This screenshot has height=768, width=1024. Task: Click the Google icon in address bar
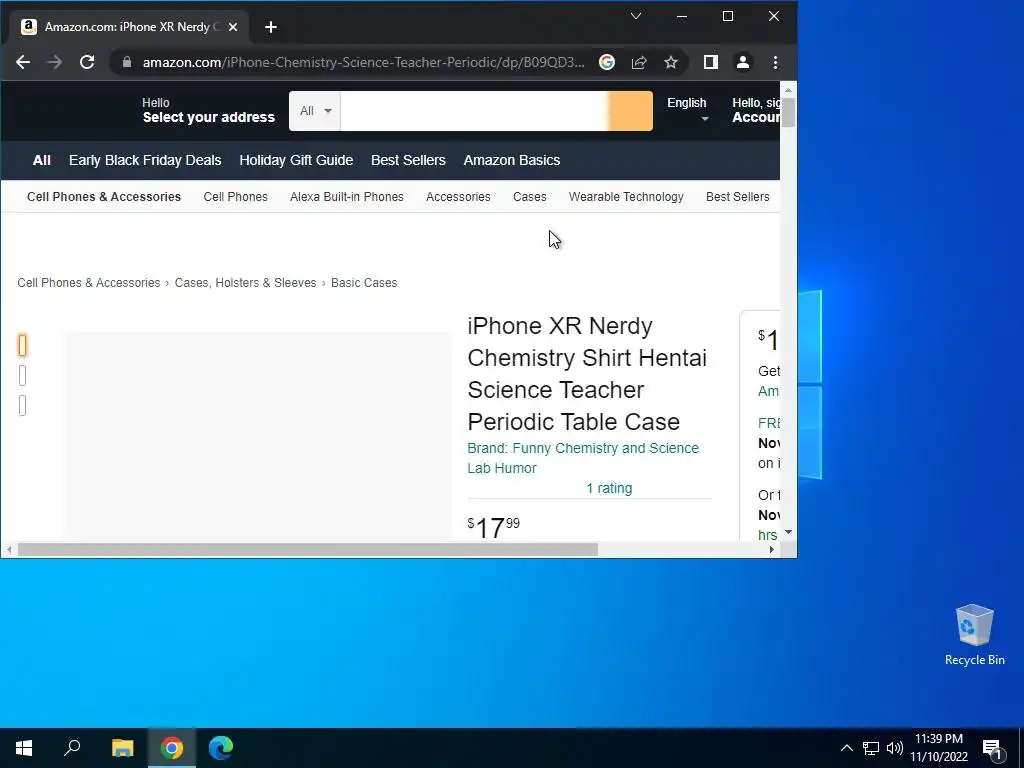[607, 62]
